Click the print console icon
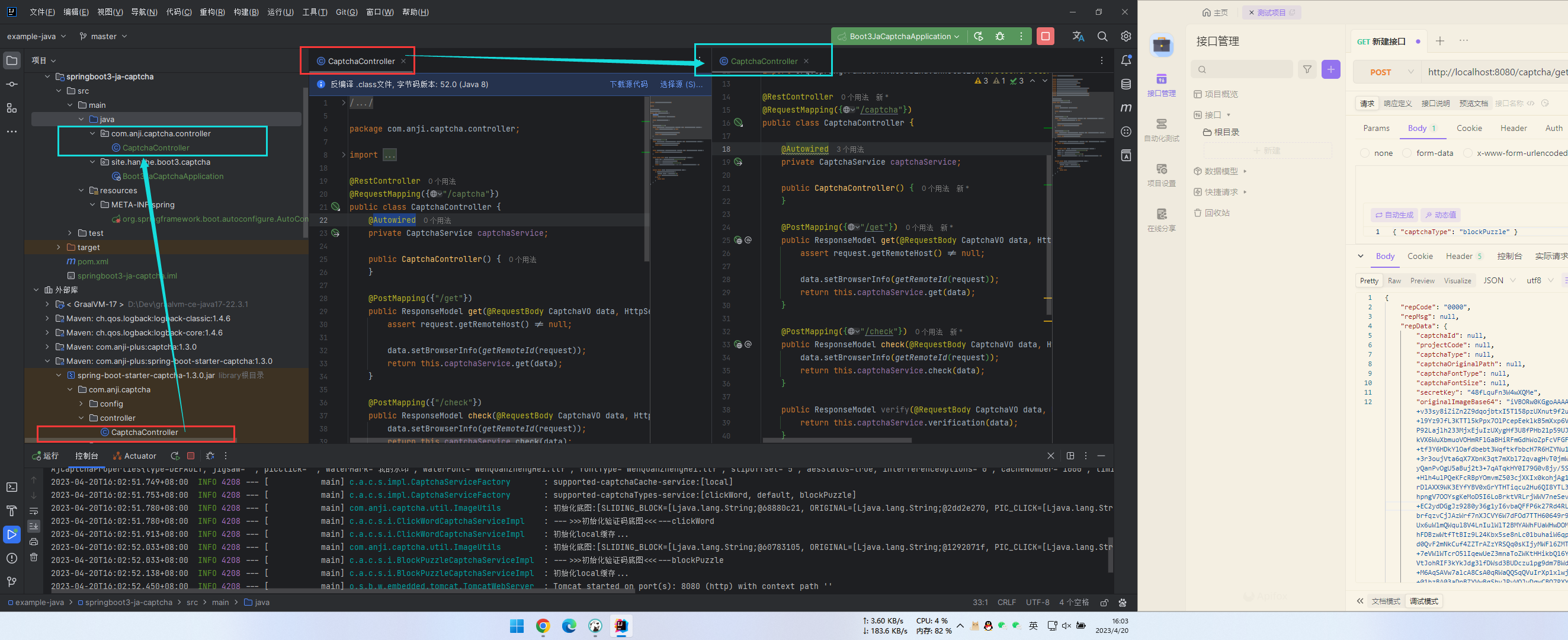The image size is (1568, 640). point(34,542)
